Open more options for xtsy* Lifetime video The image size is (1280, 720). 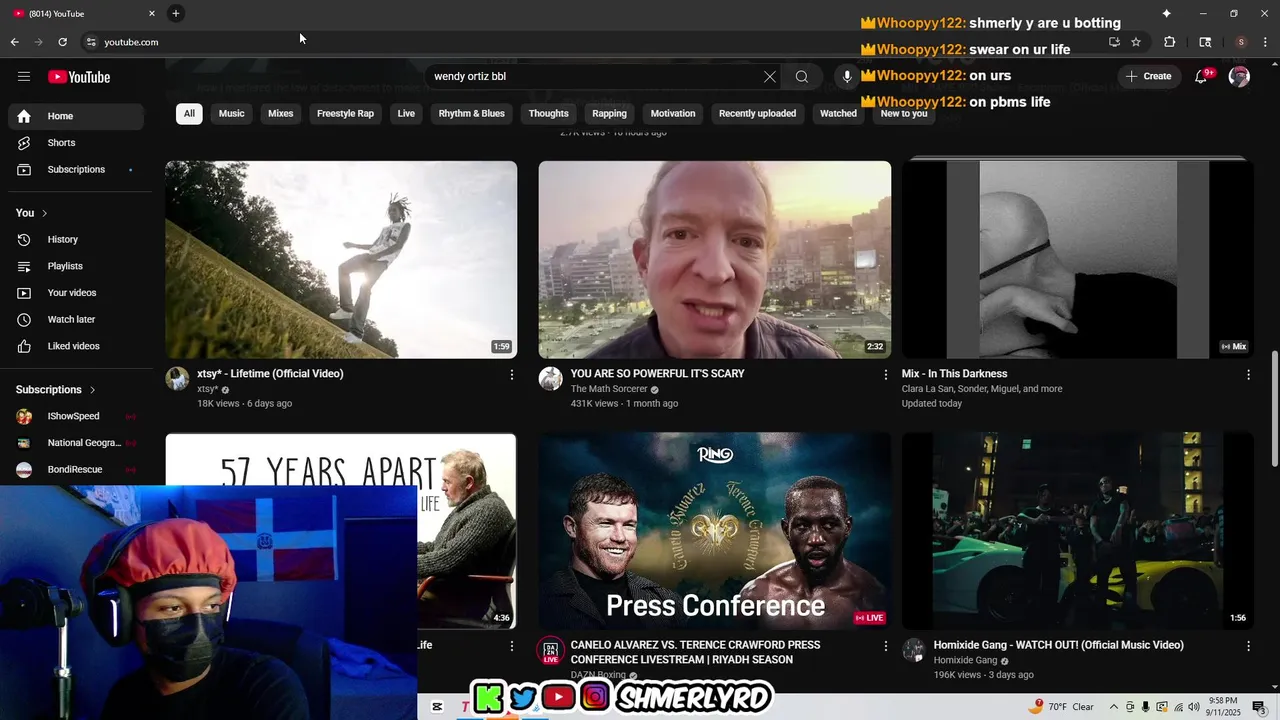[x=512, y=375]
